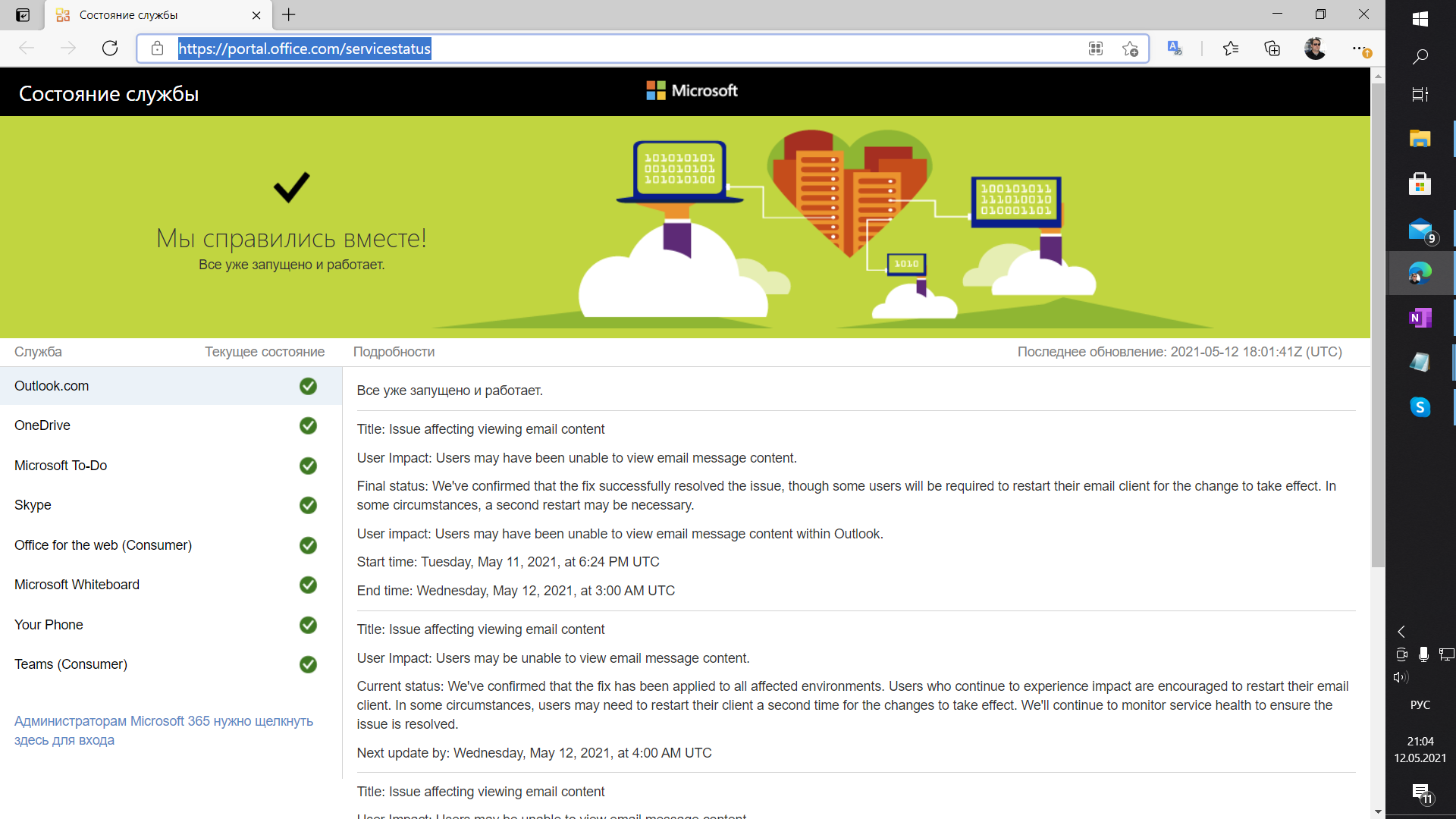Select Your Phone service row
This screenshot has width=1456, height=819.
point(171,625)
